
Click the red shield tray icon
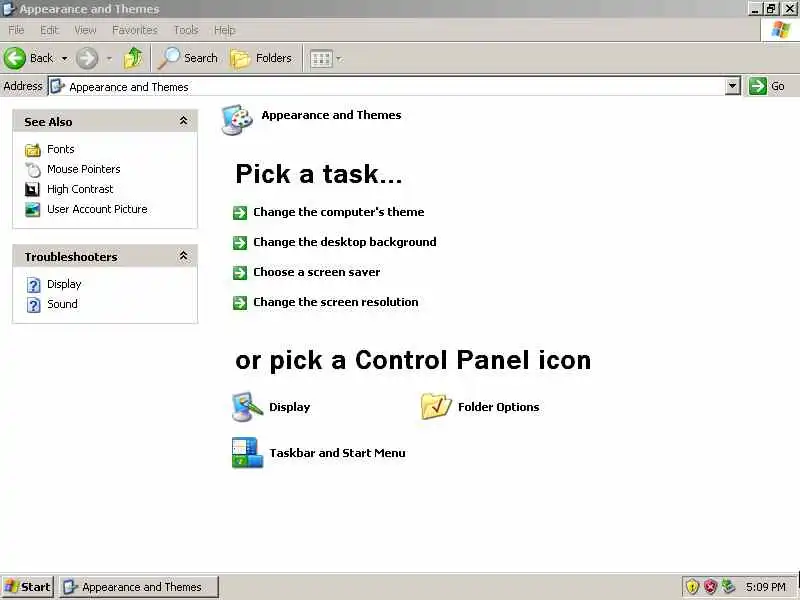pyautogui.click(x=710, y=587)
